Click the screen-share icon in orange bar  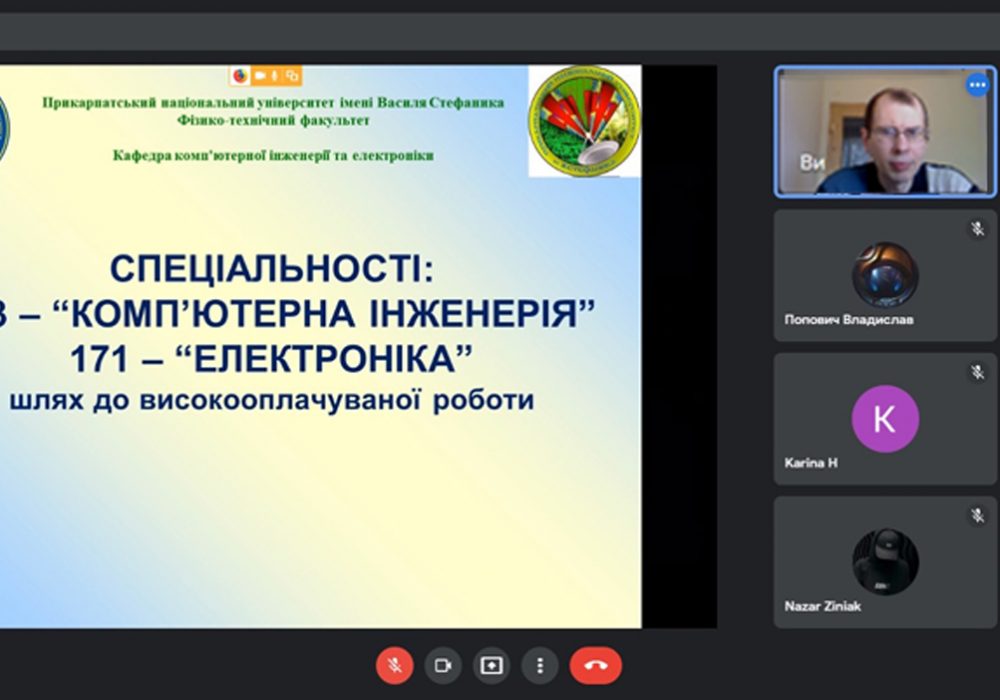[x=292, y=76]
